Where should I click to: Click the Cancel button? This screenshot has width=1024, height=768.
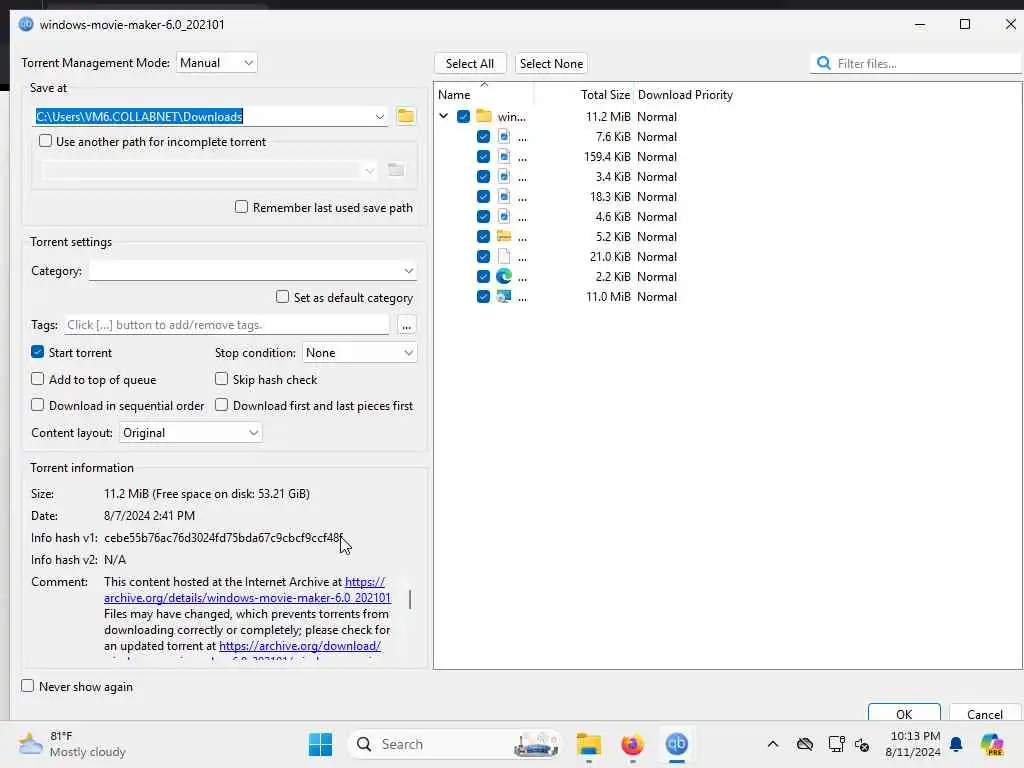coord(984,712)
